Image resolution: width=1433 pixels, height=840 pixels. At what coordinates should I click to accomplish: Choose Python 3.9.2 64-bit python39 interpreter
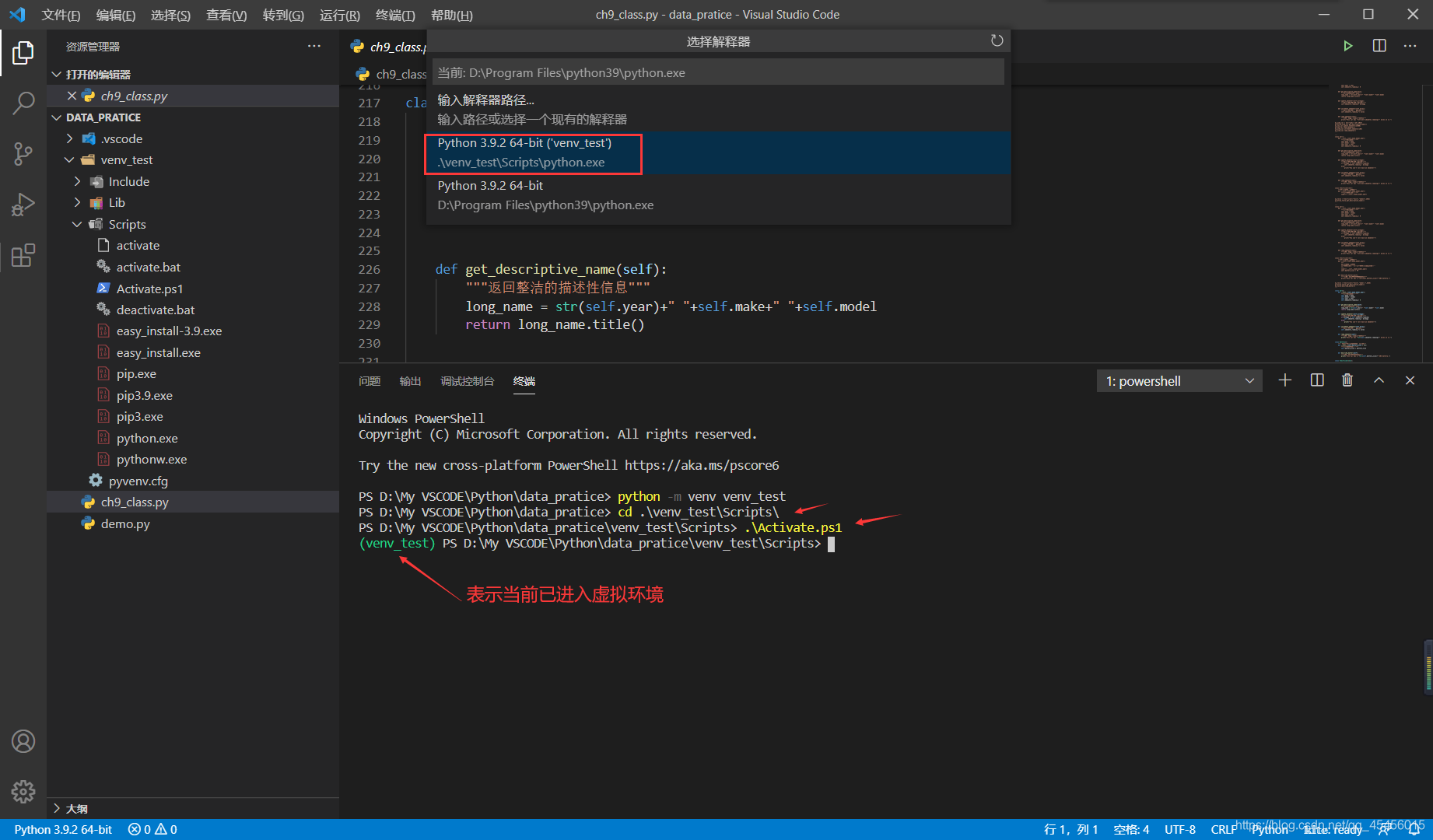718,195
